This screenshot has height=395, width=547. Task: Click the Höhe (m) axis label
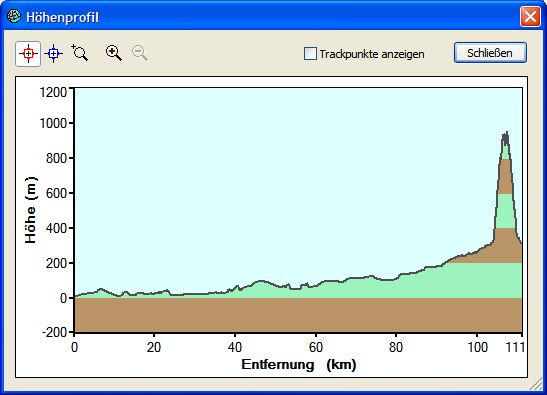31,210
